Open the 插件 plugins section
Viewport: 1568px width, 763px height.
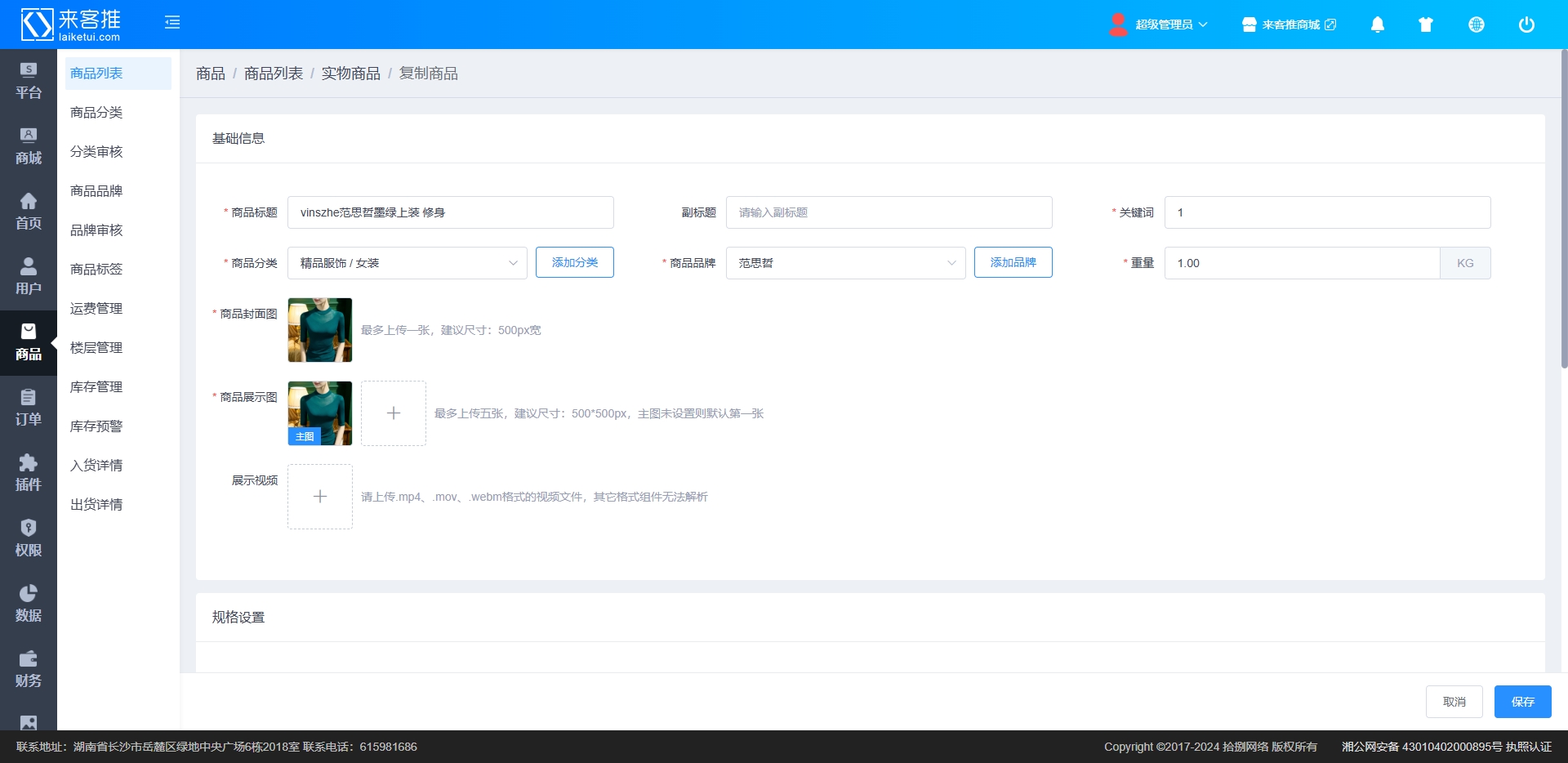coord(29,474)
